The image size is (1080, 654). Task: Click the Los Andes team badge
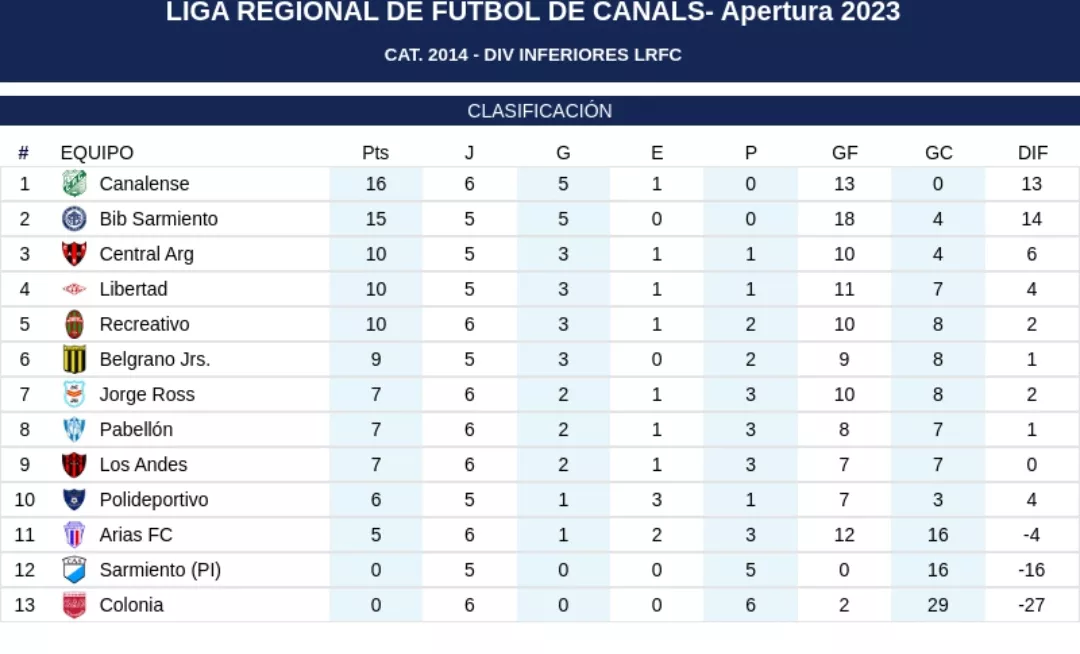point(74,464)
